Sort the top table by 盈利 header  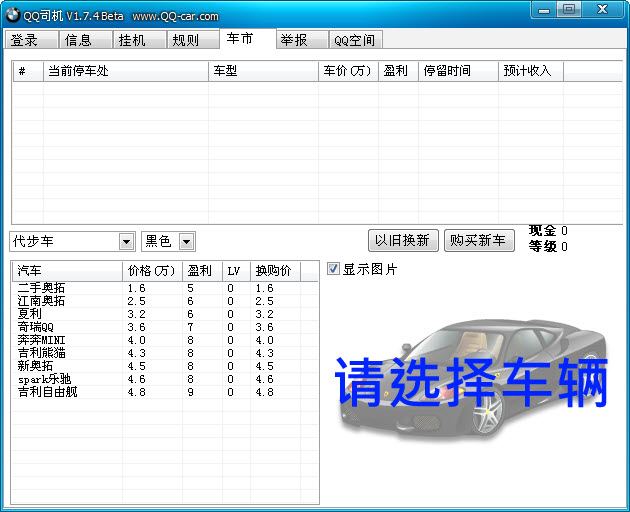[x=398, y=71]
